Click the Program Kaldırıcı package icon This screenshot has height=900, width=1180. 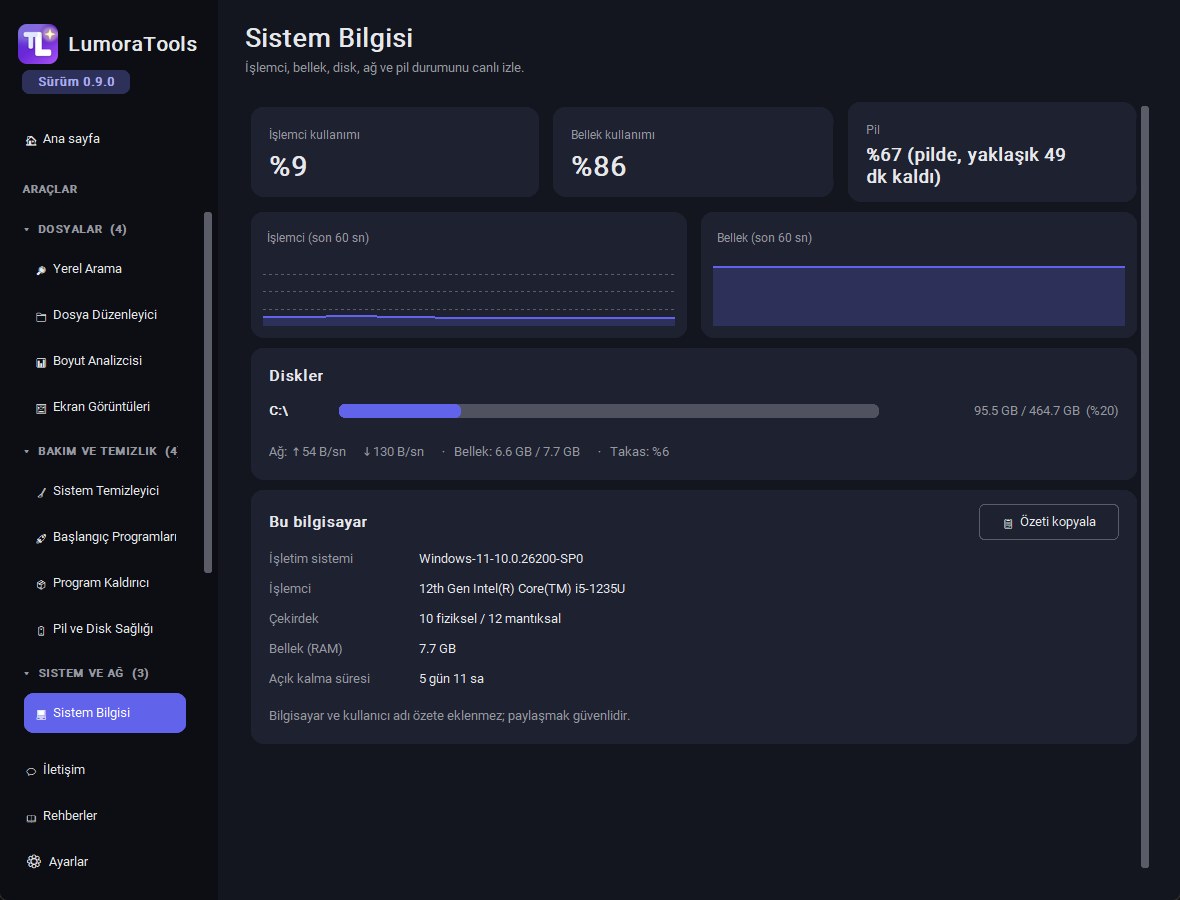(41, 584)
